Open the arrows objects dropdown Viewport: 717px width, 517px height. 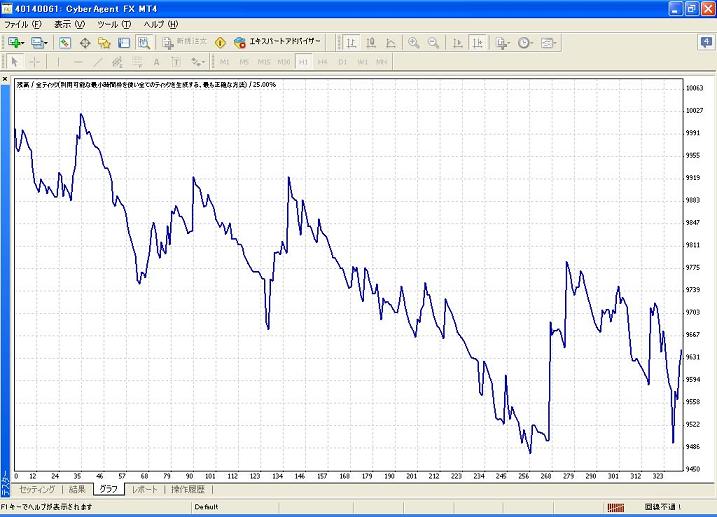198,61
